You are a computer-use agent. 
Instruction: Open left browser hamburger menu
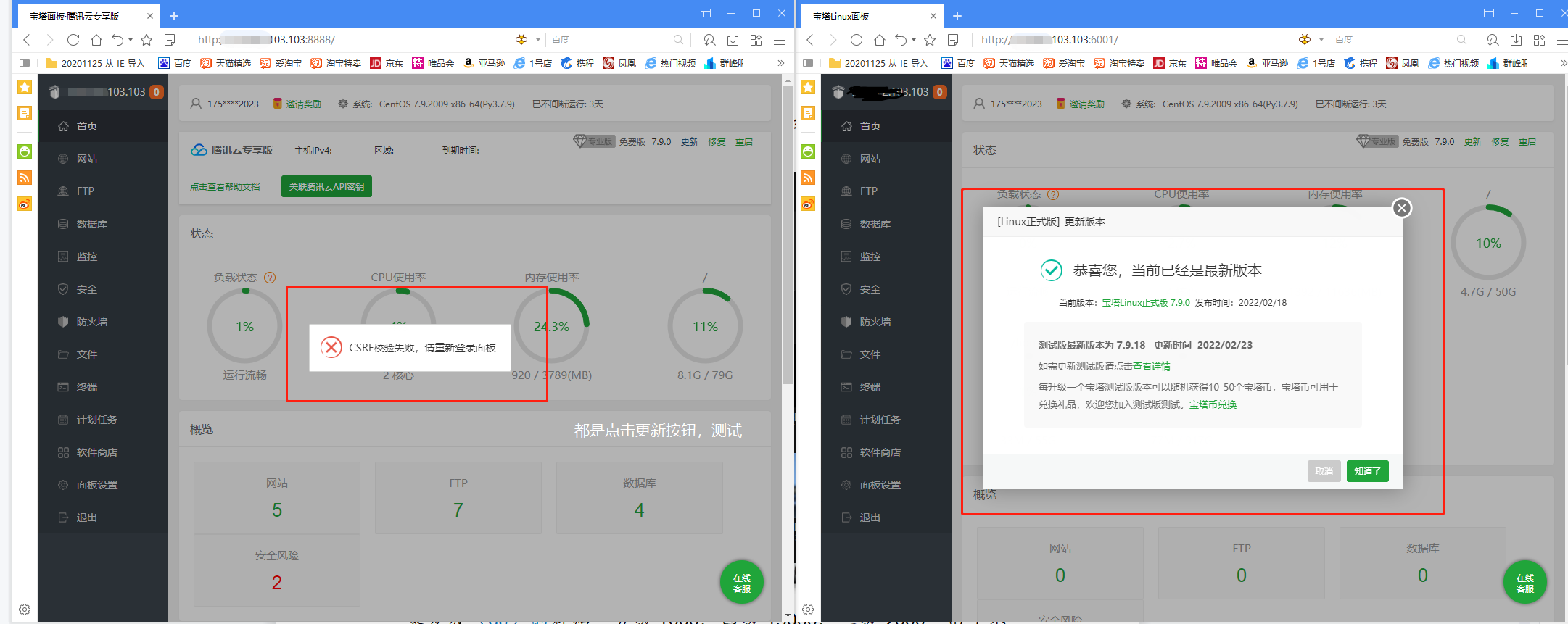(x=780, y=40)
